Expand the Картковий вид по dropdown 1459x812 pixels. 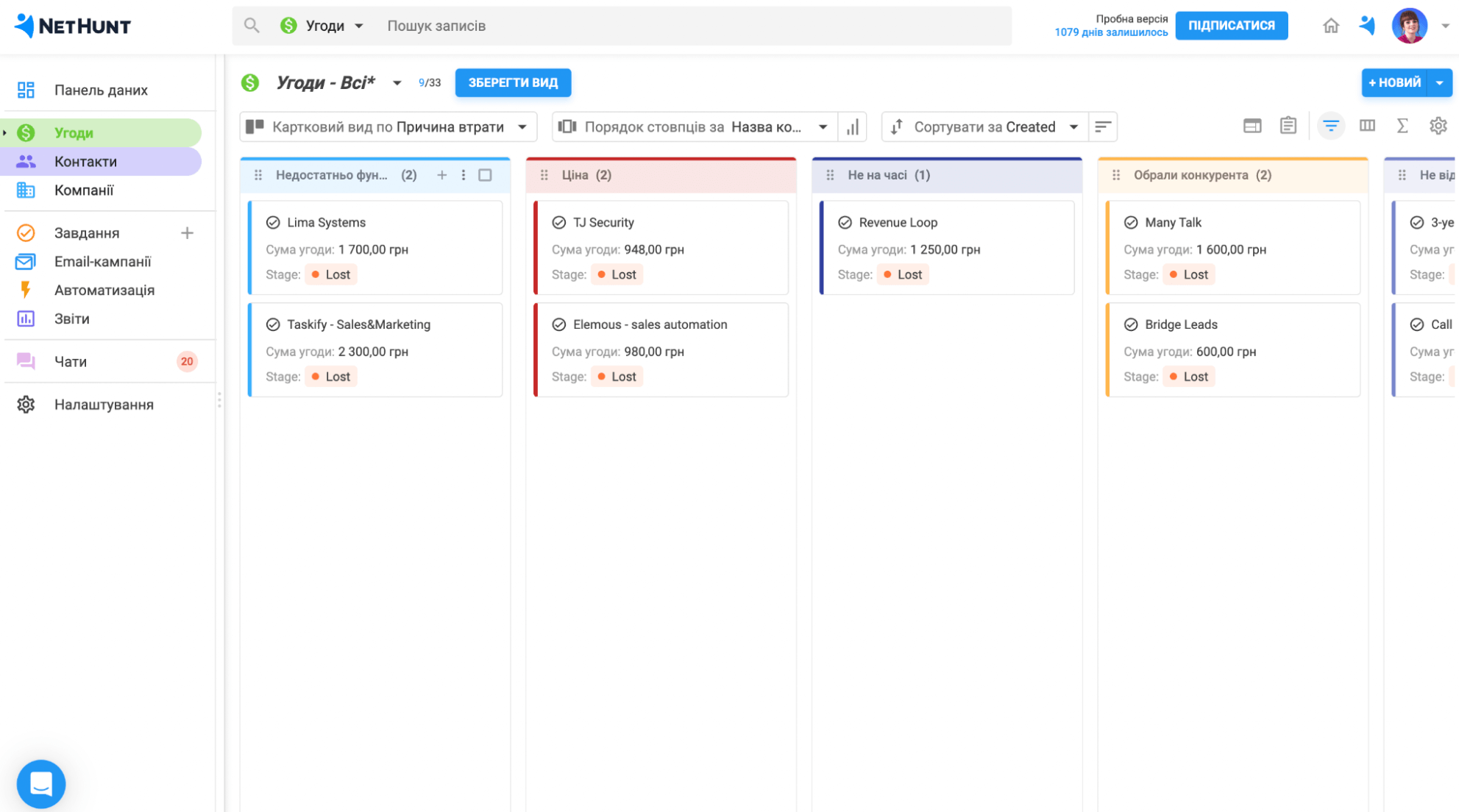point(522,127)
